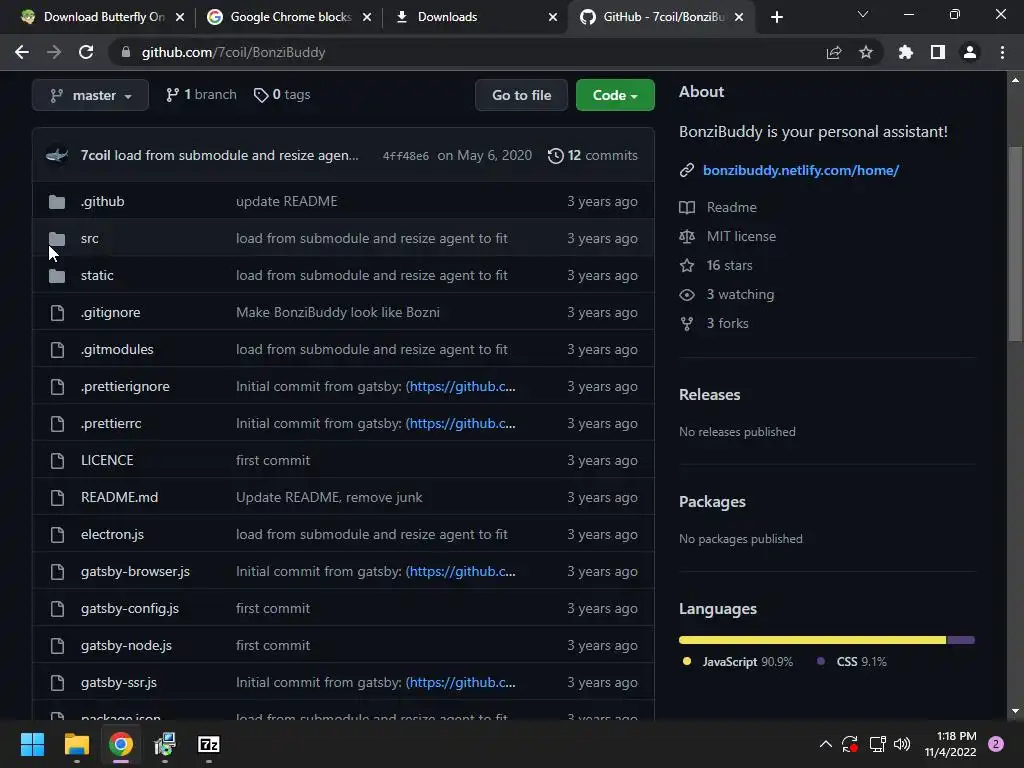The height and width of the screenshot is (768, 1024).
Task: Open .gitignore file
Action: 110,312
